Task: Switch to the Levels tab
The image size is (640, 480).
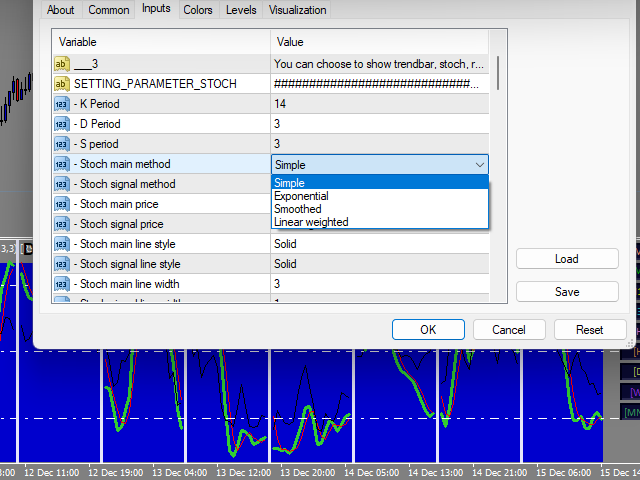Action: tap(241, 10)
